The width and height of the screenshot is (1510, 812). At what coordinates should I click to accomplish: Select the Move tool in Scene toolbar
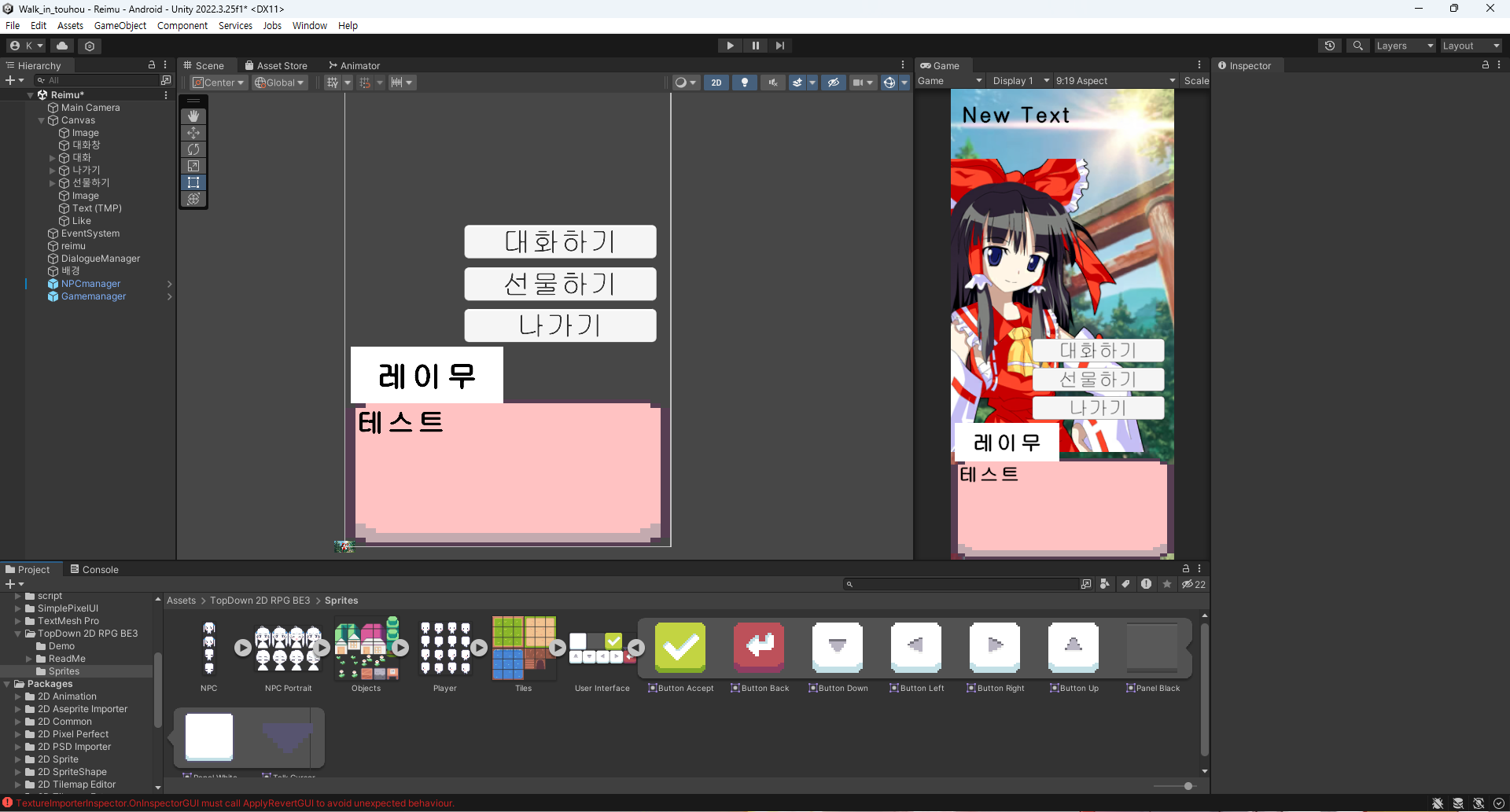tap(193, 133)
